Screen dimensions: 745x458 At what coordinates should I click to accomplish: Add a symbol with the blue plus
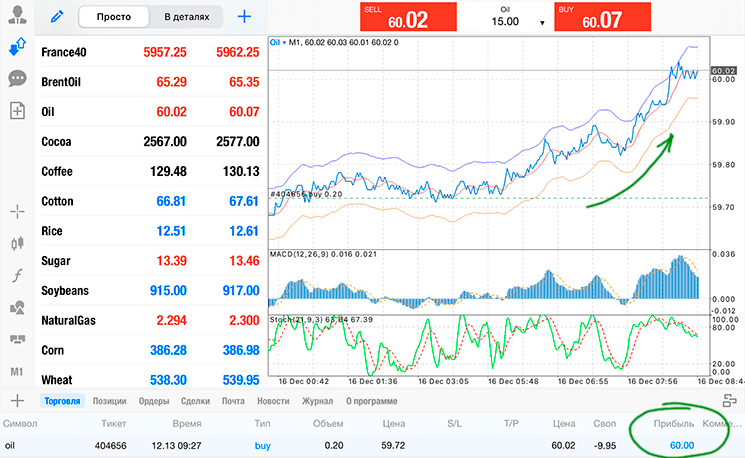[244, 17]
